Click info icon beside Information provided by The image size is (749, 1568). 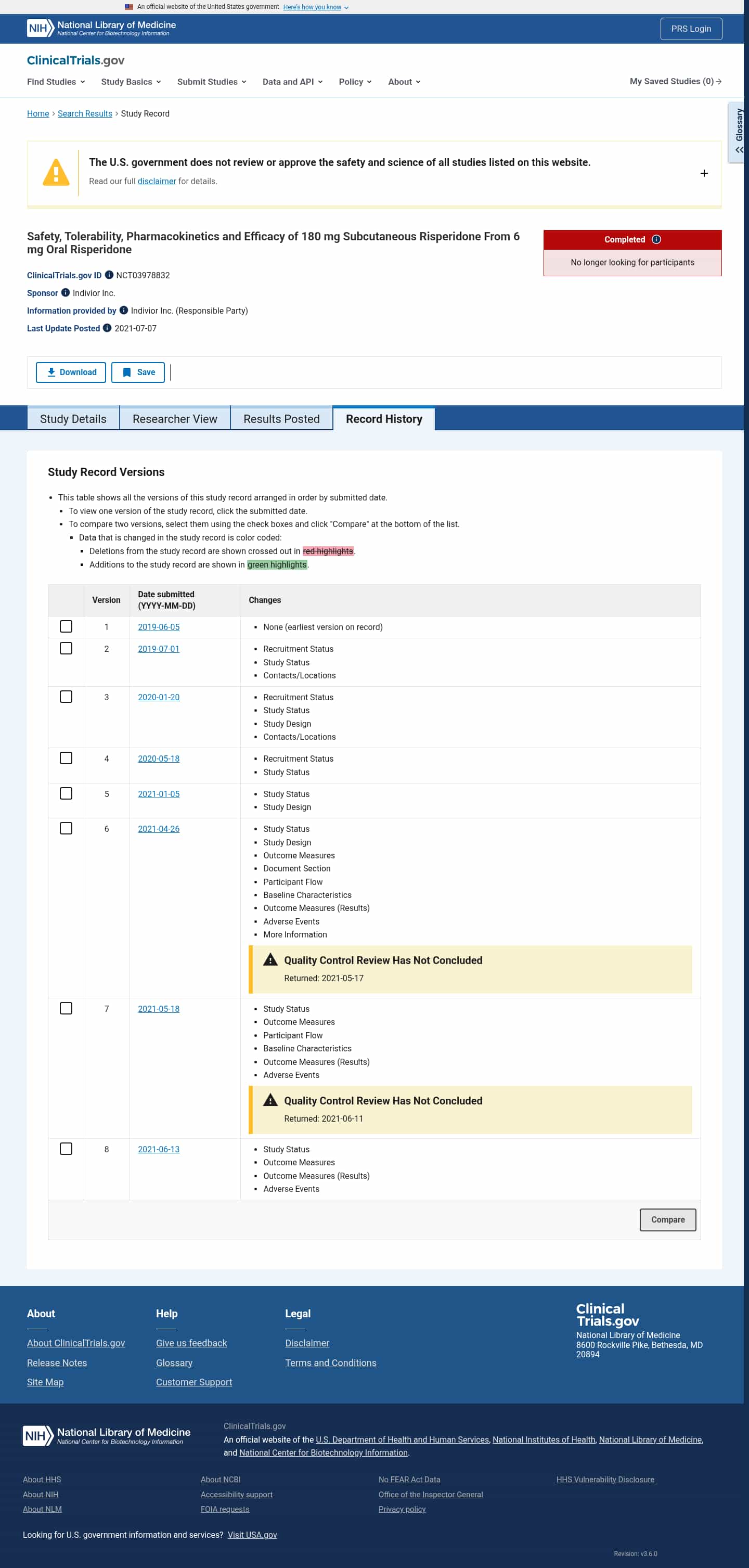(123, 311)
